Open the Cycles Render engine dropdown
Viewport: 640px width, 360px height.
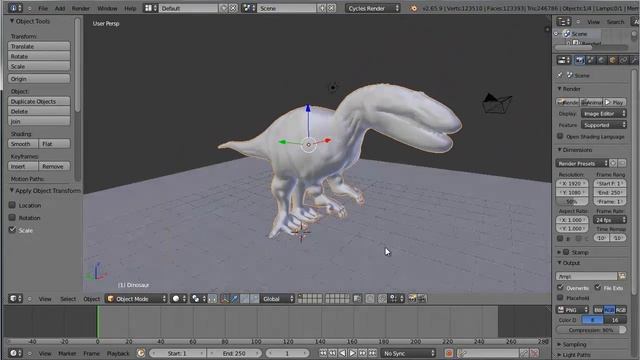(x=373, y=8)
